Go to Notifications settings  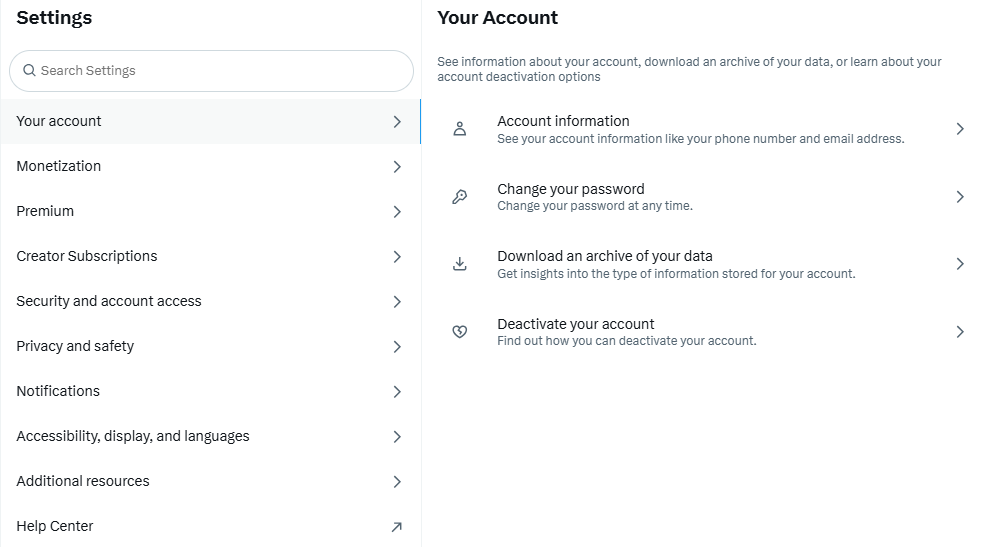pyautogui.click(x=58, y=391)
